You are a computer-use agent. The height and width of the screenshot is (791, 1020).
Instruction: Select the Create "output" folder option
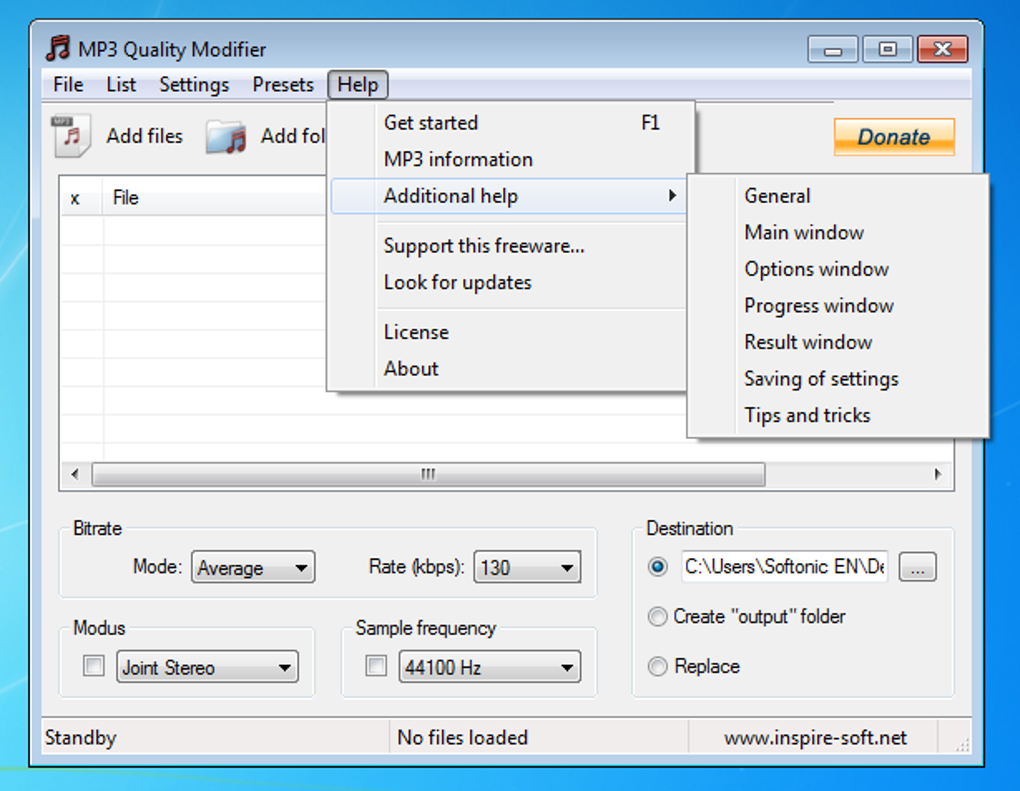point(658,617)
